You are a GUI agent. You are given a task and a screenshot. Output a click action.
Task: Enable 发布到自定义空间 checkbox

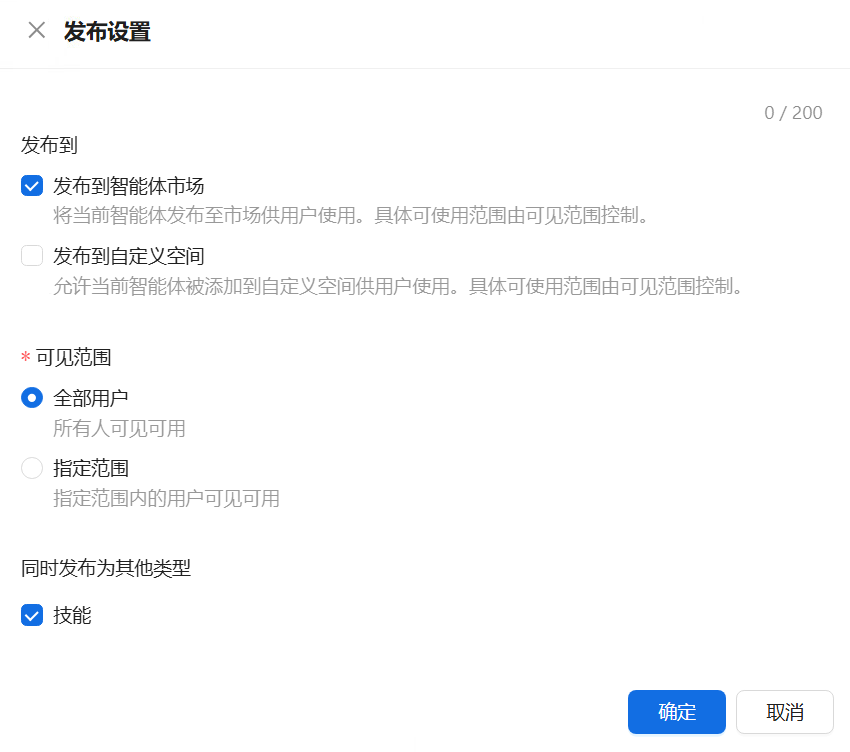pyautogui.click(x=32, y=256)
